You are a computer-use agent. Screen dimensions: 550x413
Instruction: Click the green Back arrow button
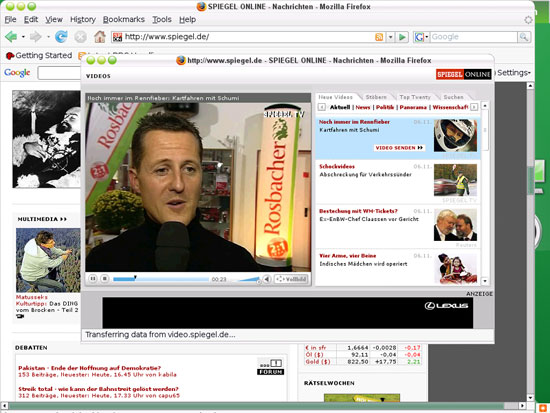tap(11, 36)
